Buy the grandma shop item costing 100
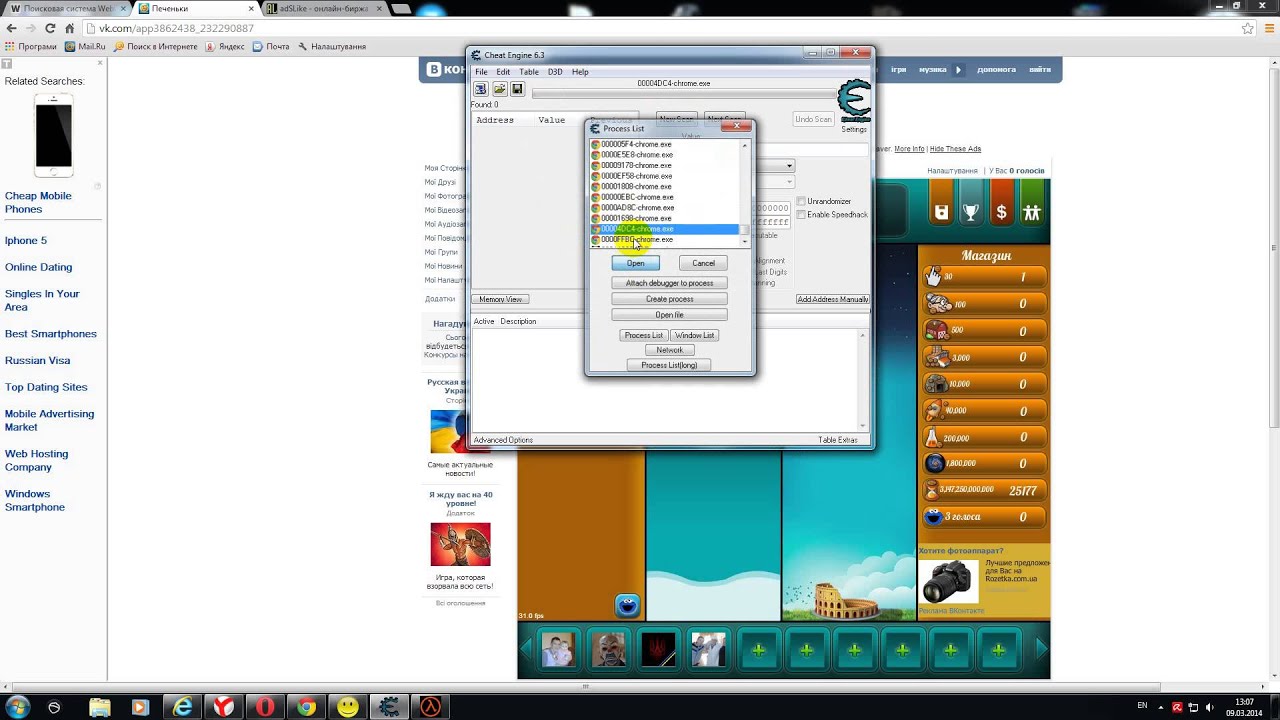The height and width of the screenshot is (720, 1280). [984, 304]
